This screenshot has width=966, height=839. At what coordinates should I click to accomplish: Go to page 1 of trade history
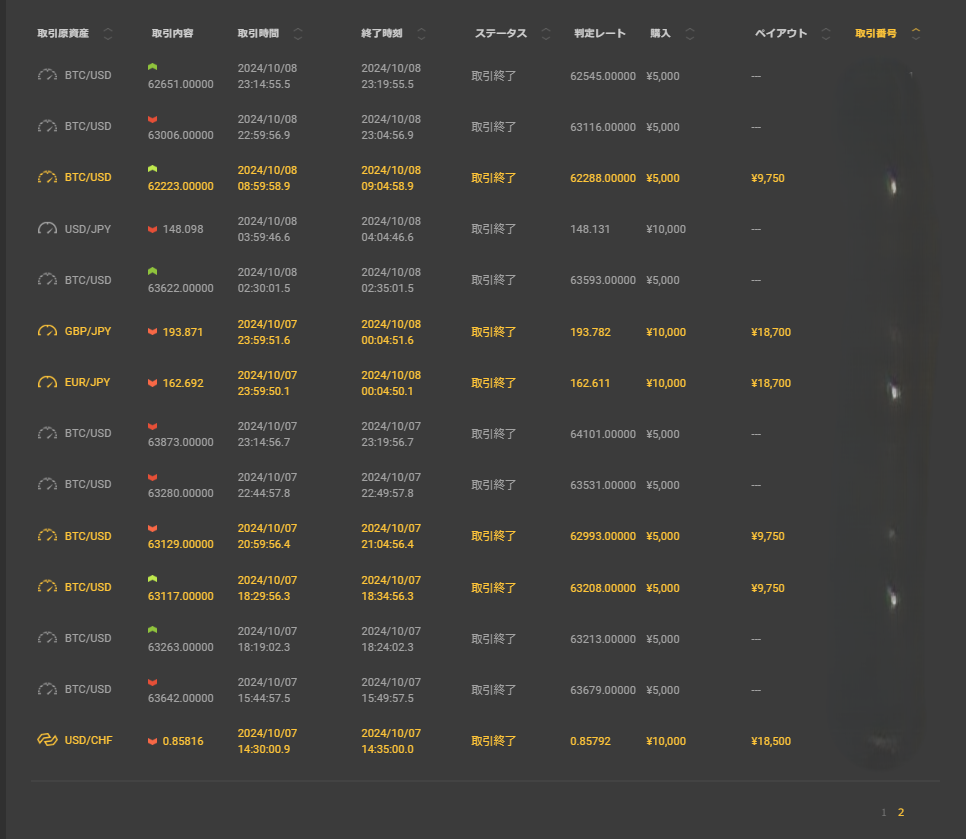pos(883,812)
